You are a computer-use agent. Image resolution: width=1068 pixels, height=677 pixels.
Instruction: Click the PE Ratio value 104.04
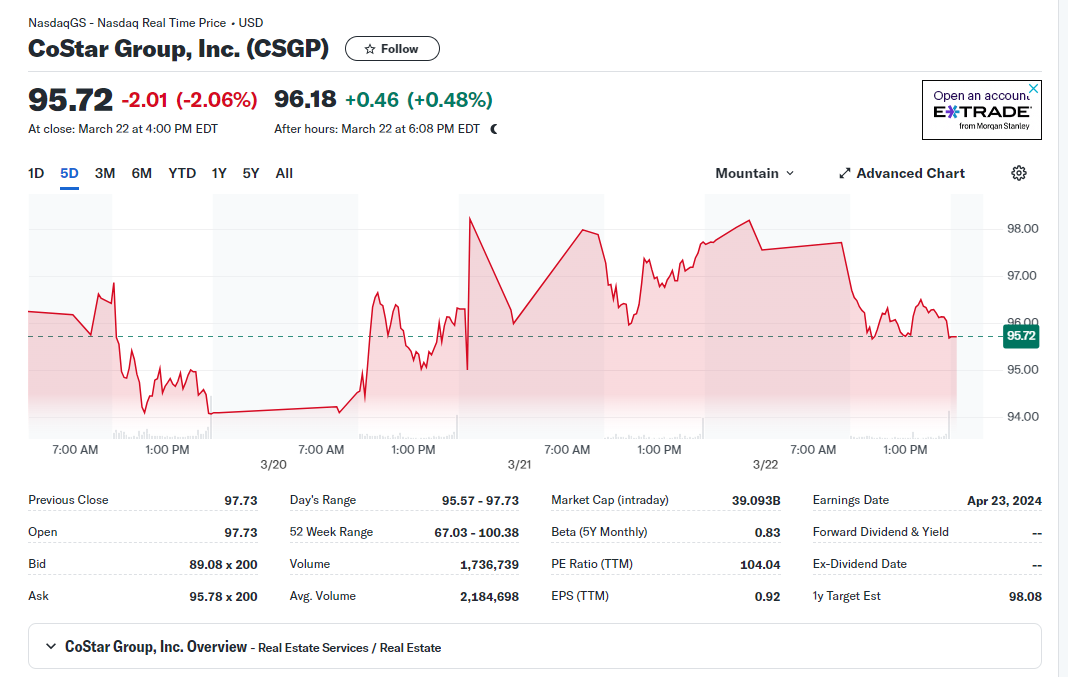click(760, 565)
